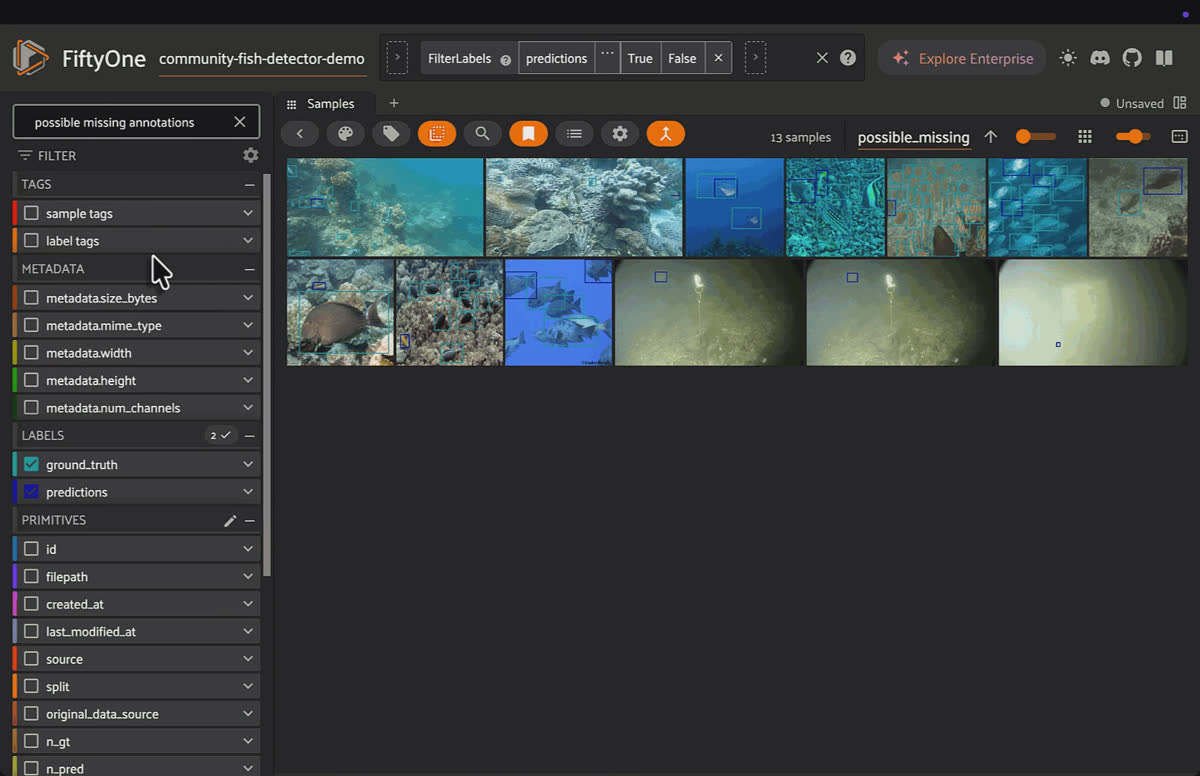Image resolution: width=1200 pixels, height=776 pixels.
Task: Click the FilterLabels stage help icon
Action: [x=505, y=60]
